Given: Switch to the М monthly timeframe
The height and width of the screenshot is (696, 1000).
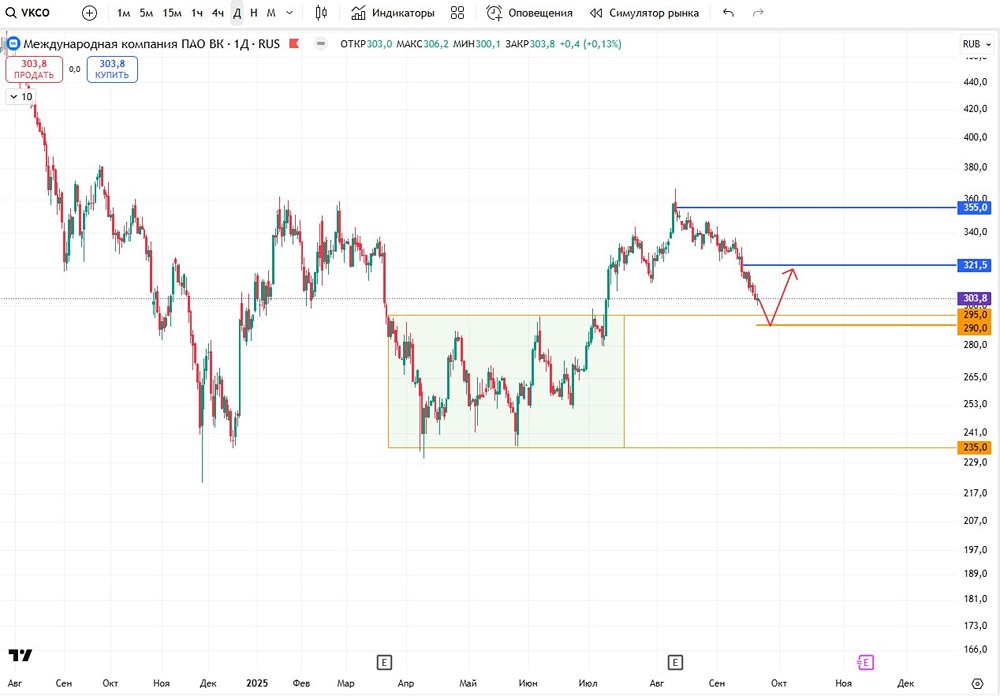Looking at the screenshot, I should point(270,13).
